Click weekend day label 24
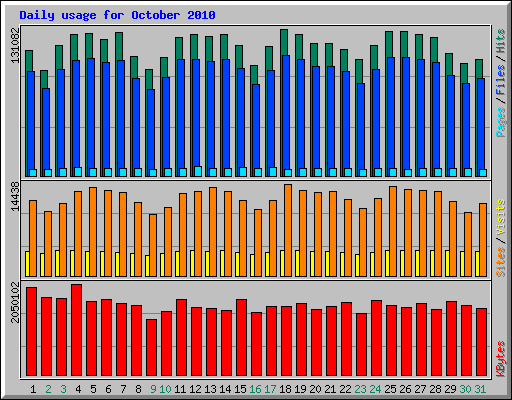 pyautogui.click(x=375, y=389)
